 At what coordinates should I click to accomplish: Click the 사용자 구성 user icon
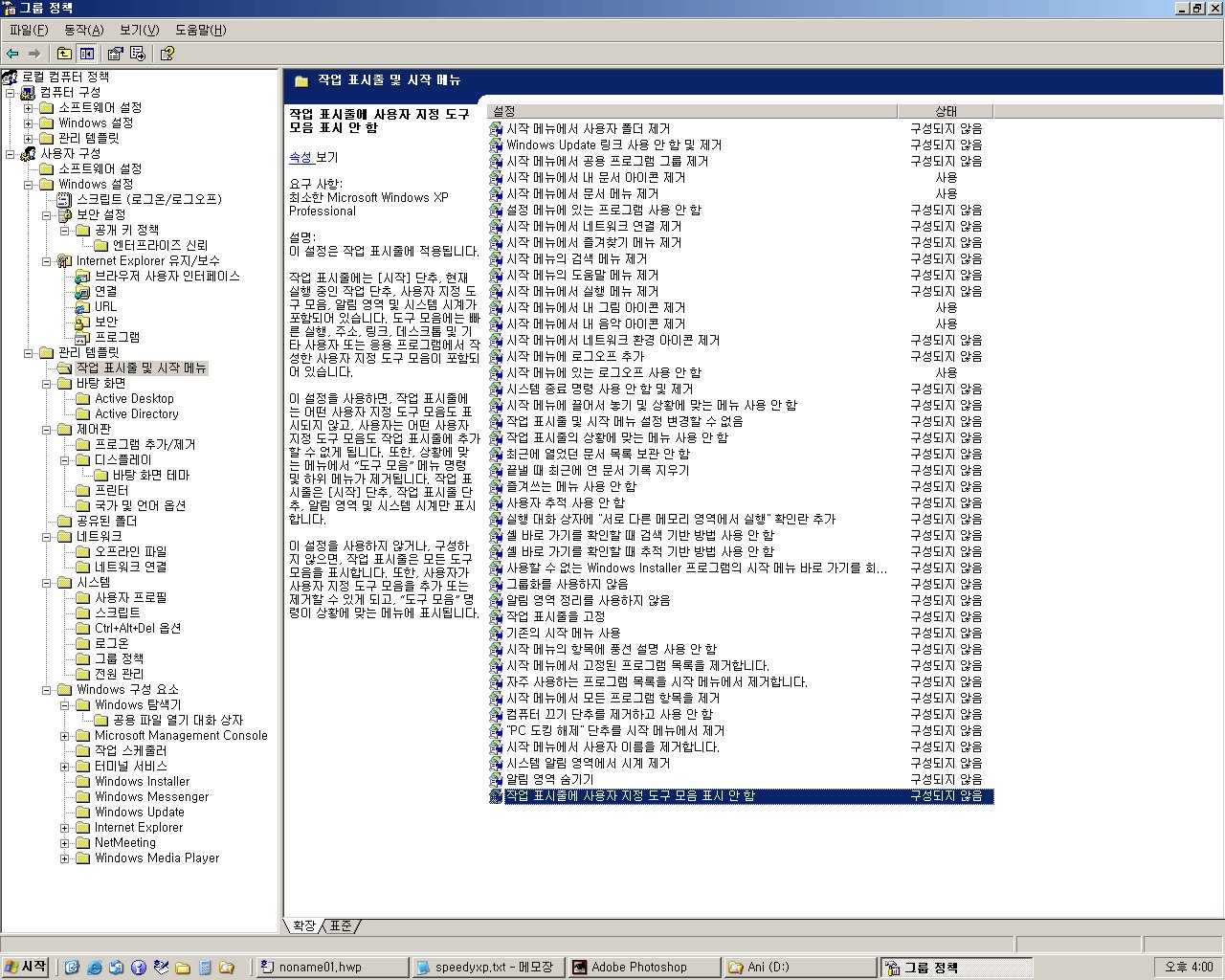(29, 153)
